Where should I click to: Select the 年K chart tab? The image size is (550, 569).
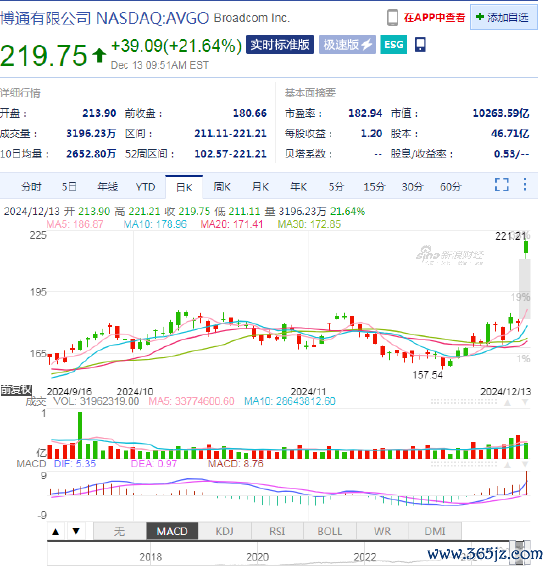click(299, 187)
